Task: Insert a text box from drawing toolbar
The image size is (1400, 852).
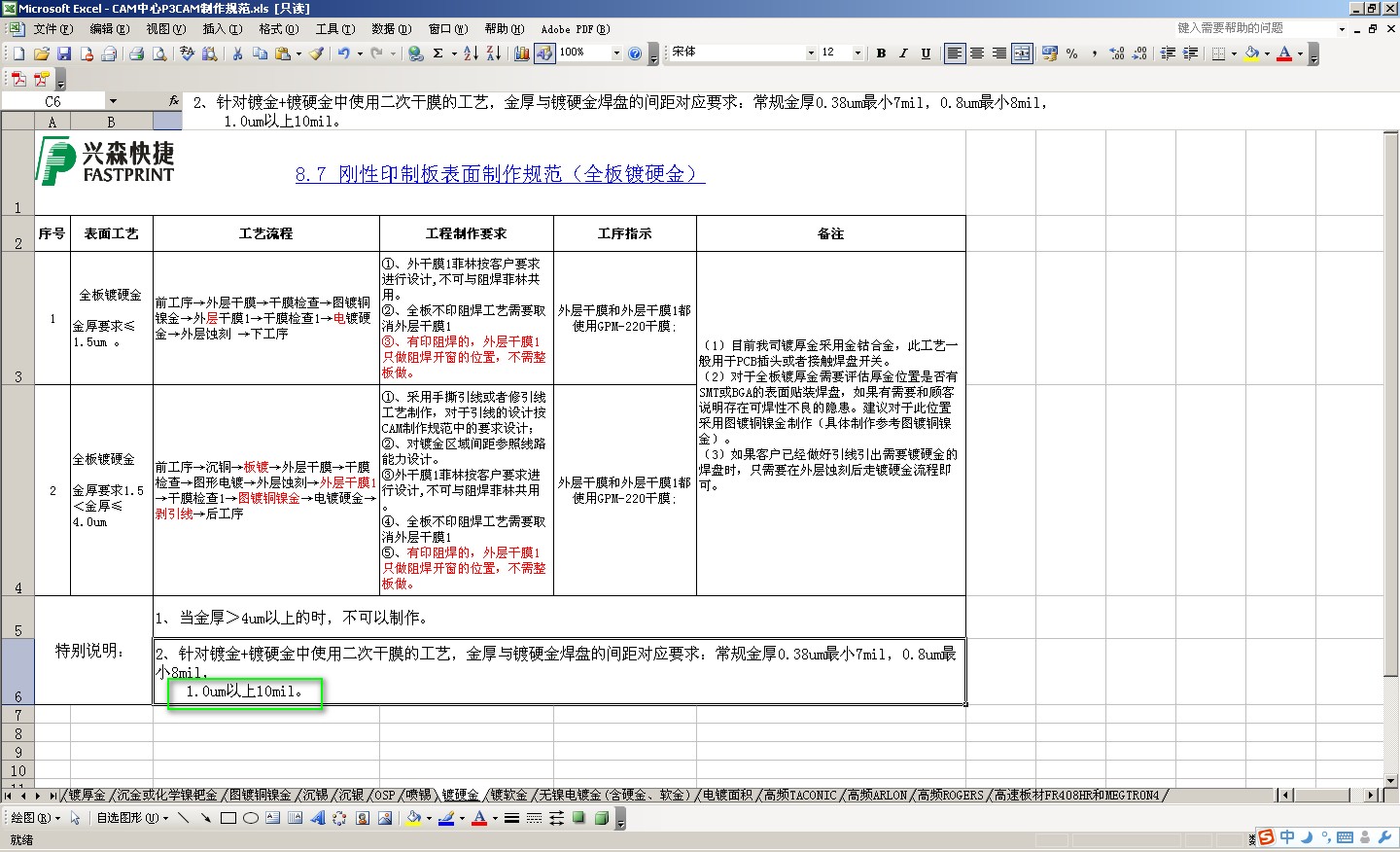Action: [x=273, y=818]
